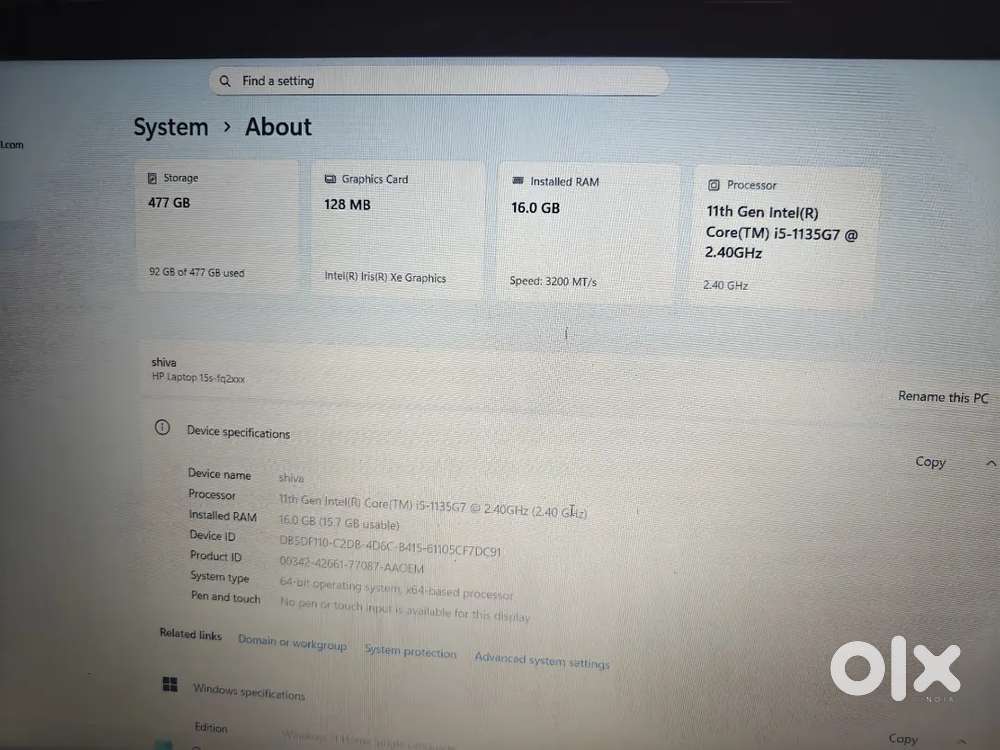Open Advanced system settings link
Viewport: 1000px width, 750px height.
541,659
